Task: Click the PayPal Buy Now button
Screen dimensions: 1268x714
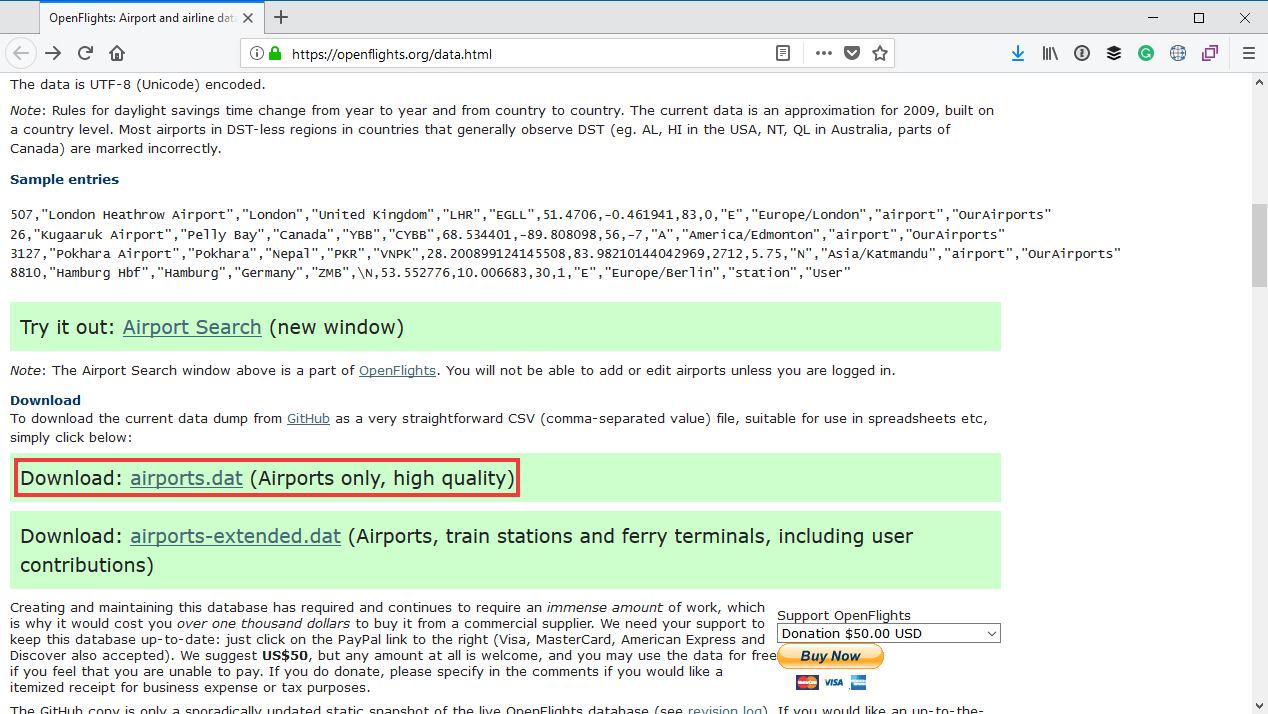Action: pos(830,656)
